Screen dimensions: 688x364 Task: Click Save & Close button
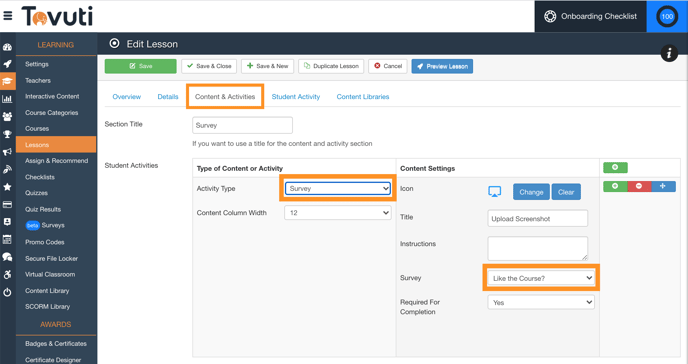[x=209, y=66]
